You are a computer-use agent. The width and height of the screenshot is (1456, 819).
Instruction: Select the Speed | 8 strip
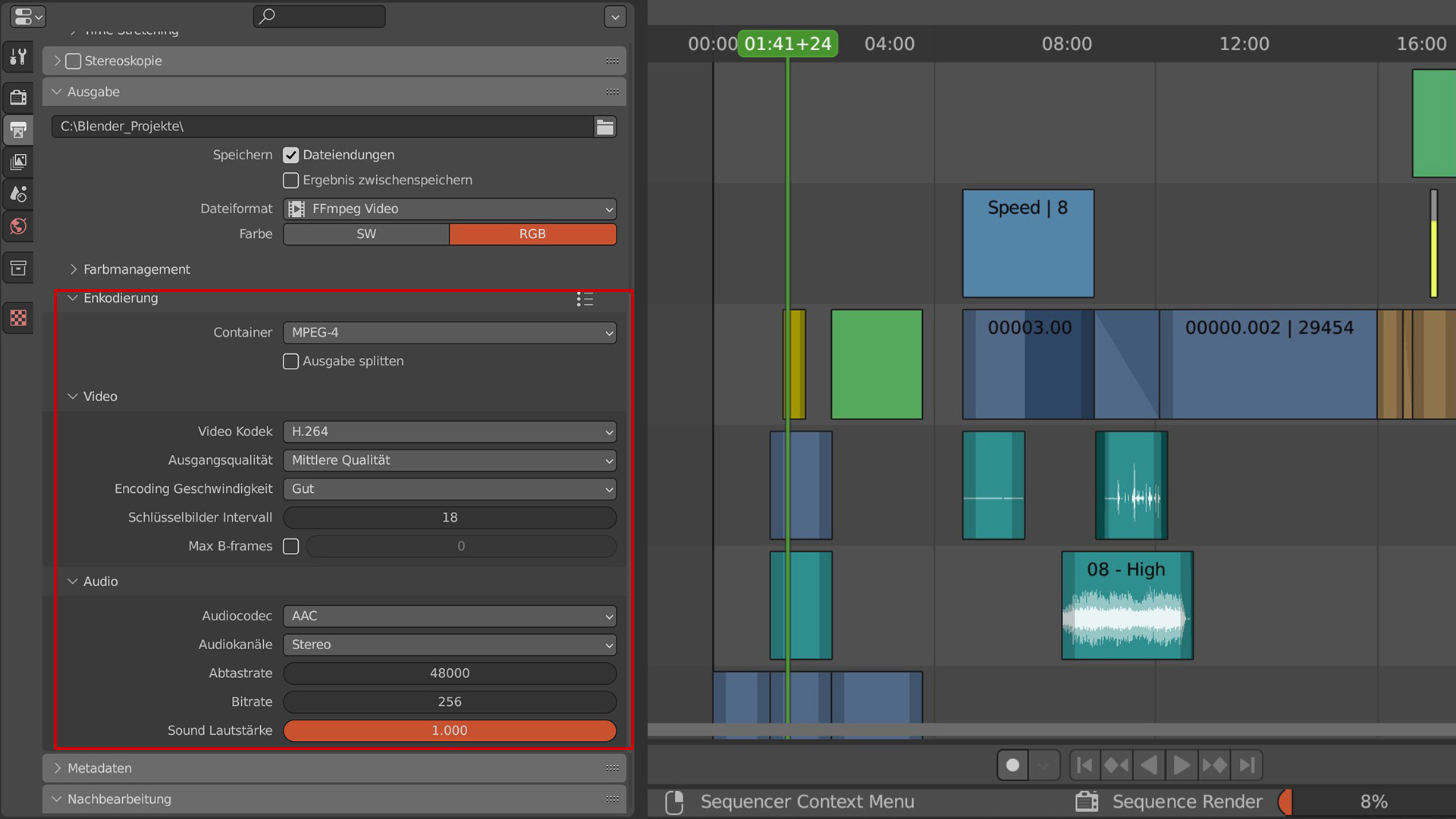point(1028,243)
